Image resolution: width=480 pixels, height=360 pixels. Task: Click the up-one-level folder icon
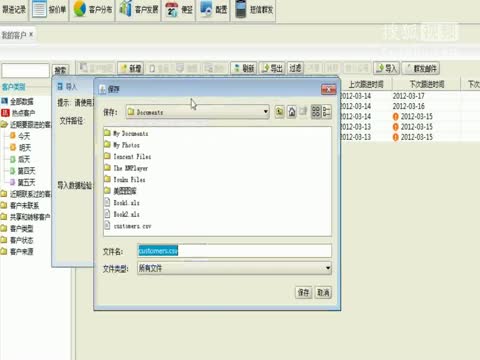click(279, 112)
